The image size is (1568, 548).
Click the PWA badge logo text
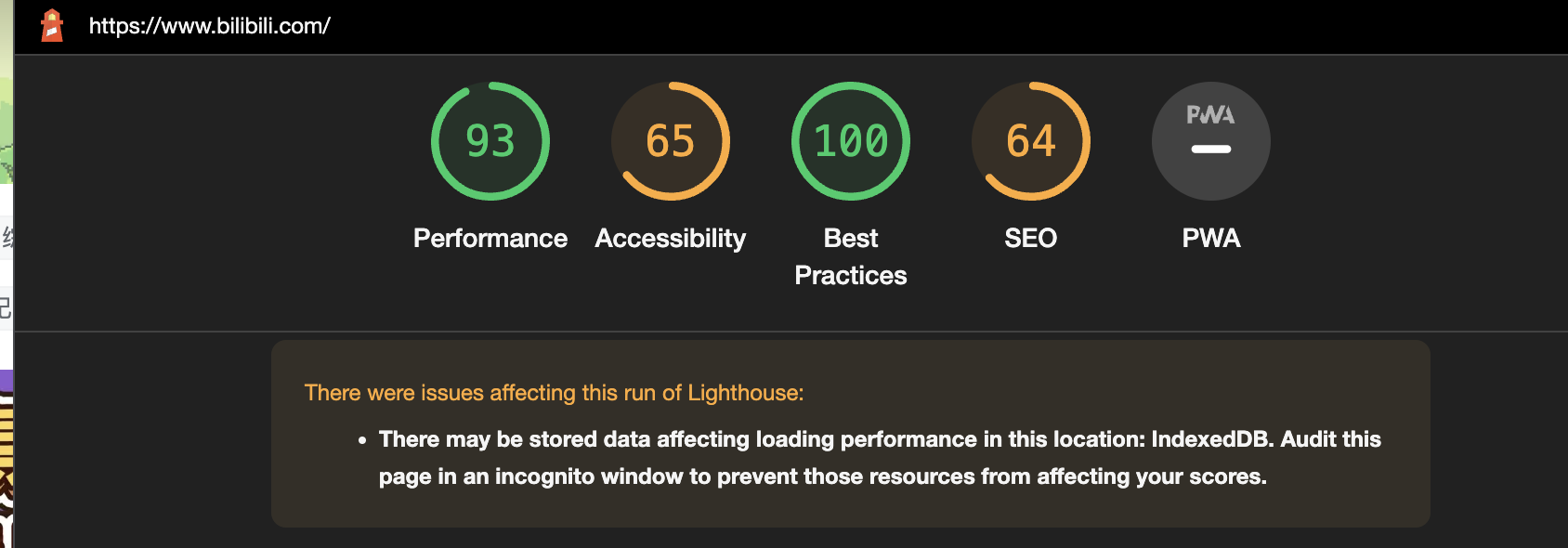coord(1211,115)
